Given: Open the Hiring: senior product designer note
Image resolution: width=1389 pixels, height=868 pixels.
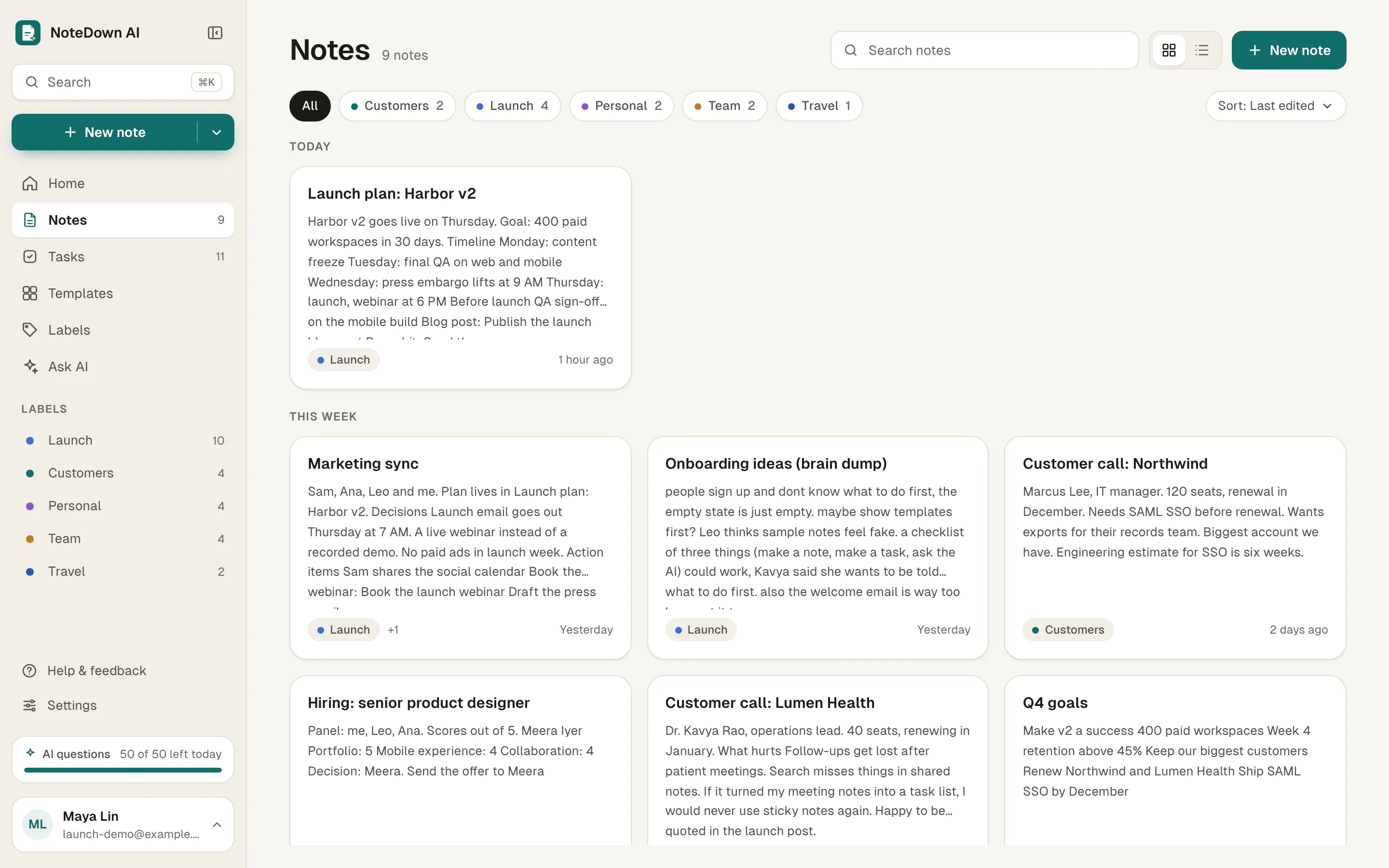Looking at the screenshot, I should tap(460, 760).
